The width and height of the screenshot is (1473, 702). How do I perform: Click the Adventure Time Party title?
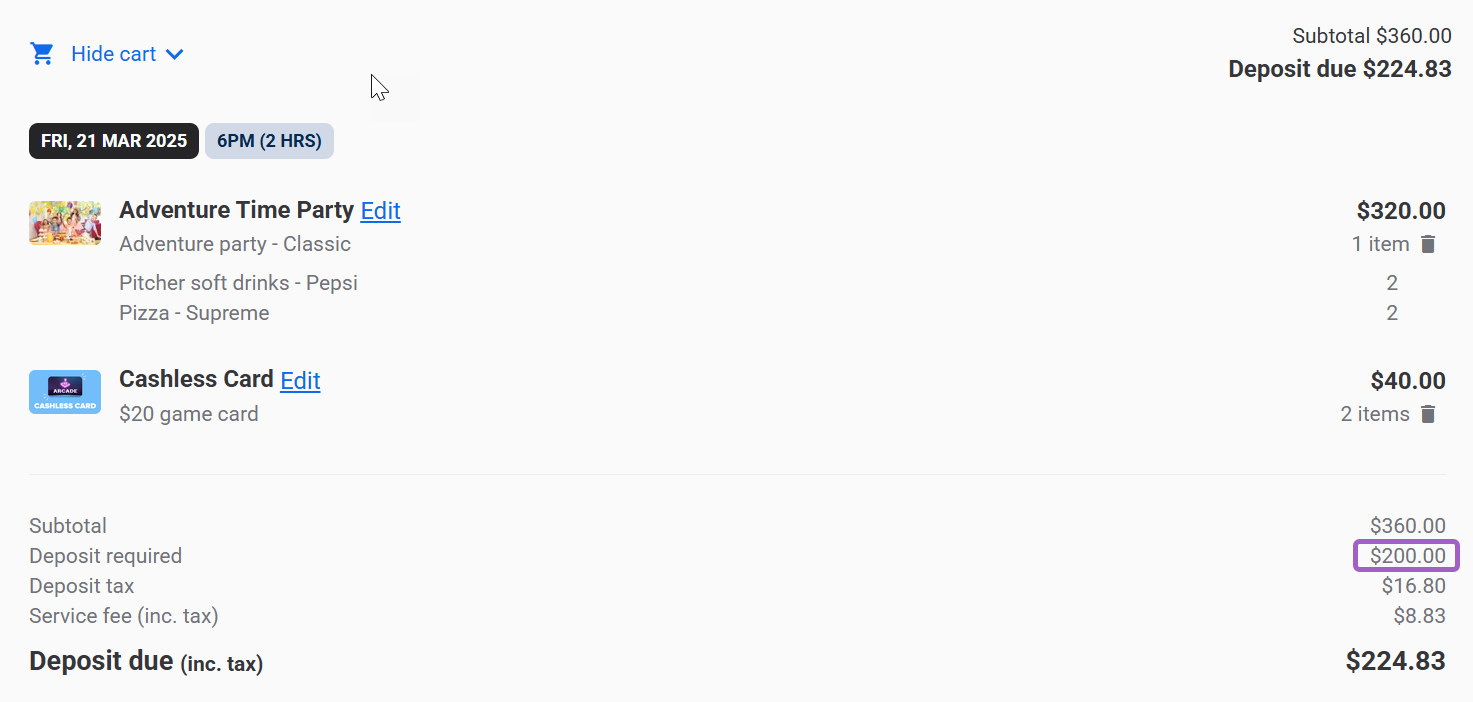(x=236, y=210)
